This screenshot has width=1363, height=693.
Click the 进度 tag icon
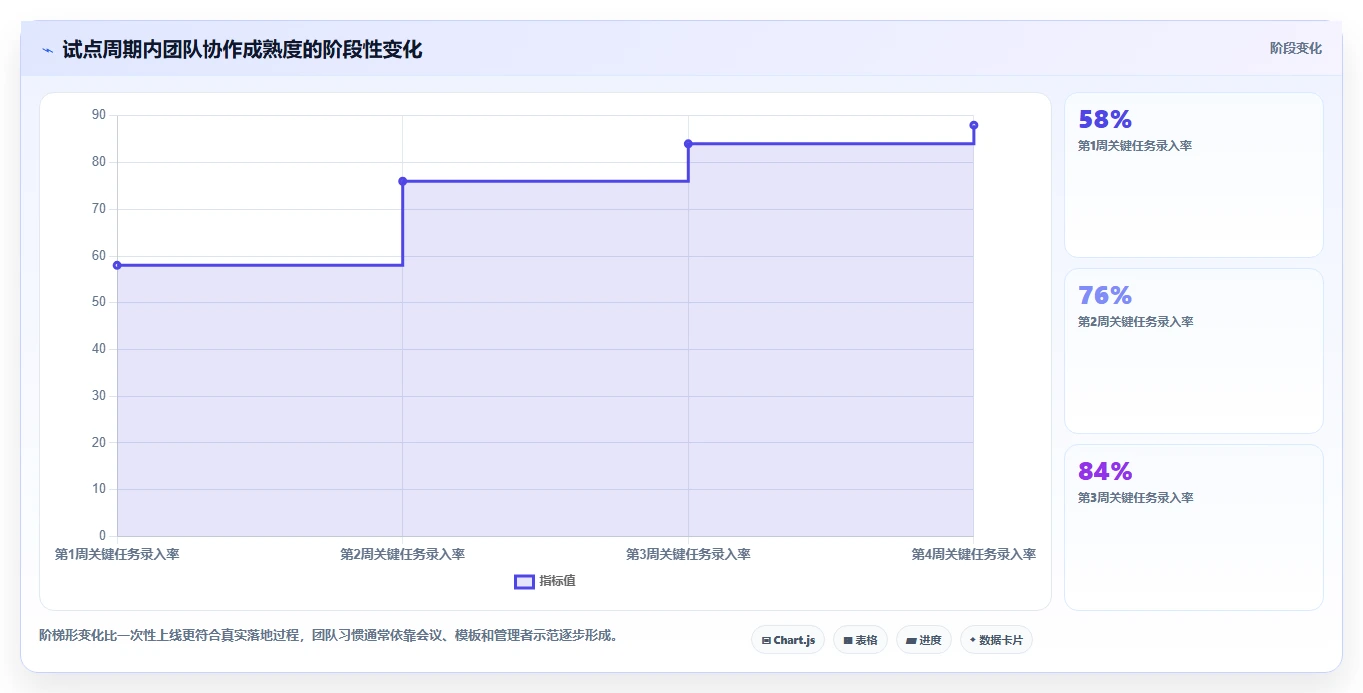(x=911, y=640)
